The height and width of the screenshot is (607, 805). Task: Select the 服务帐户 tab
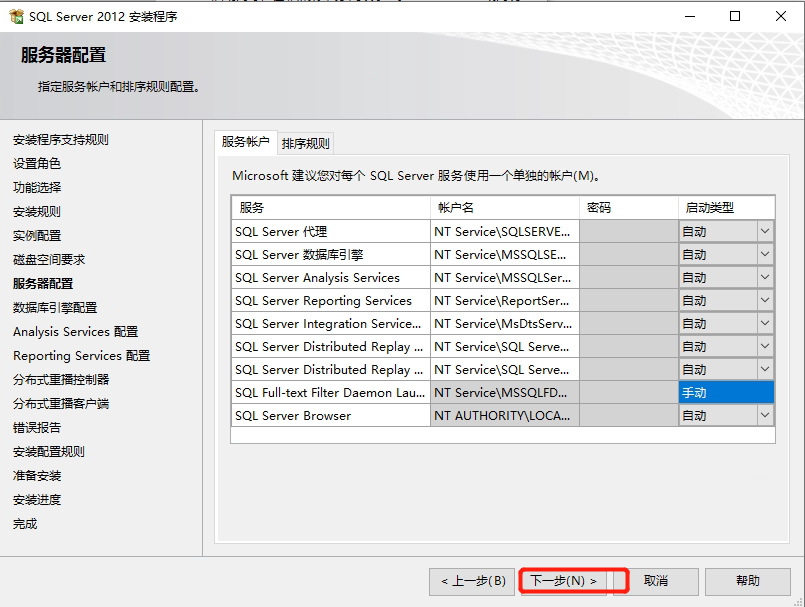[246, 142]
